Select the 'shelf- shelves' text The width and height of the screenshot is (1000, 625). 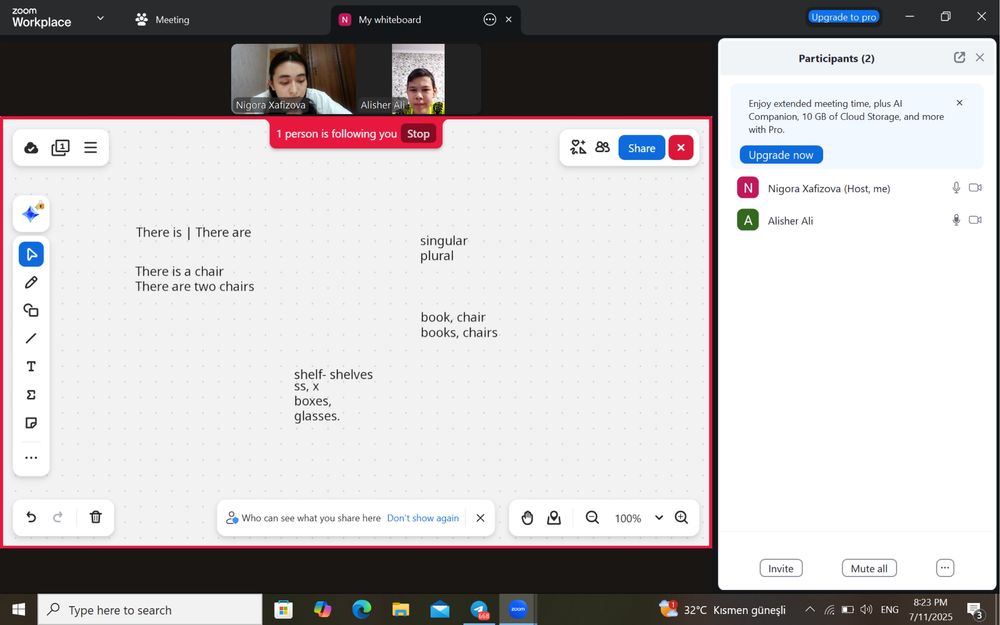coord(333,374)
